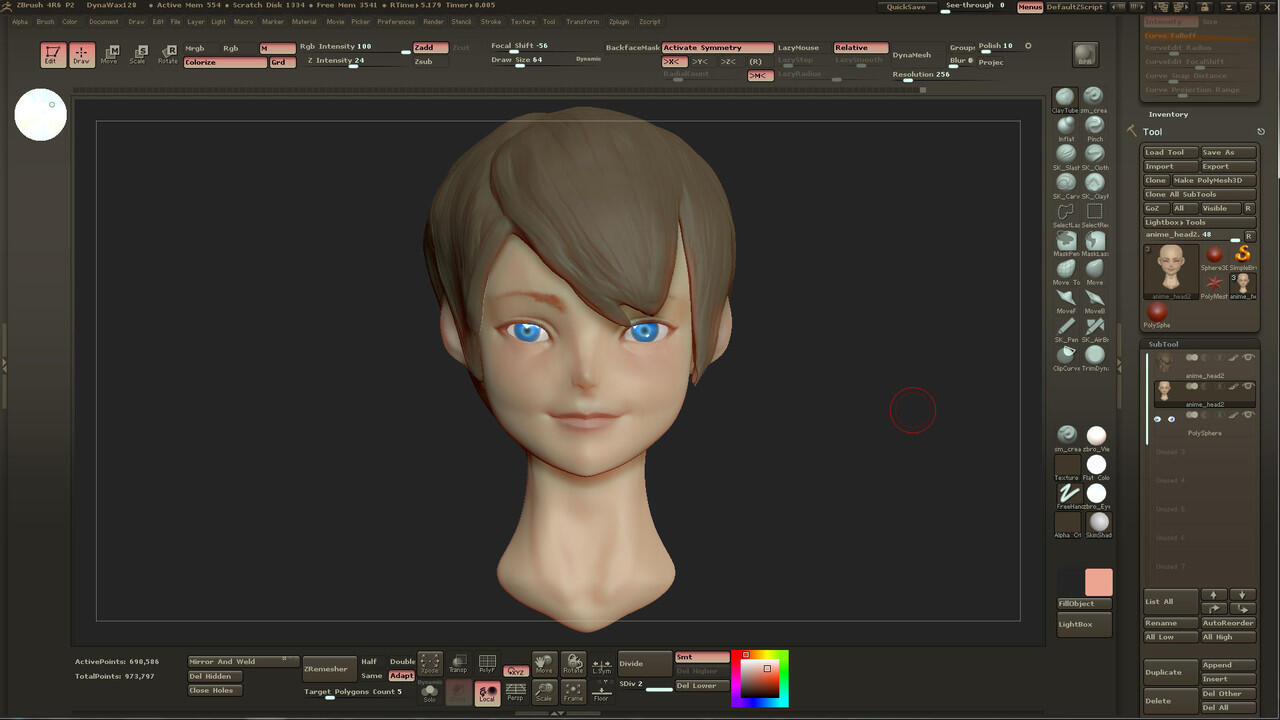1280x720 pixels.
Task: Open the SkinShade material selector
Action: pos(1098,524)
